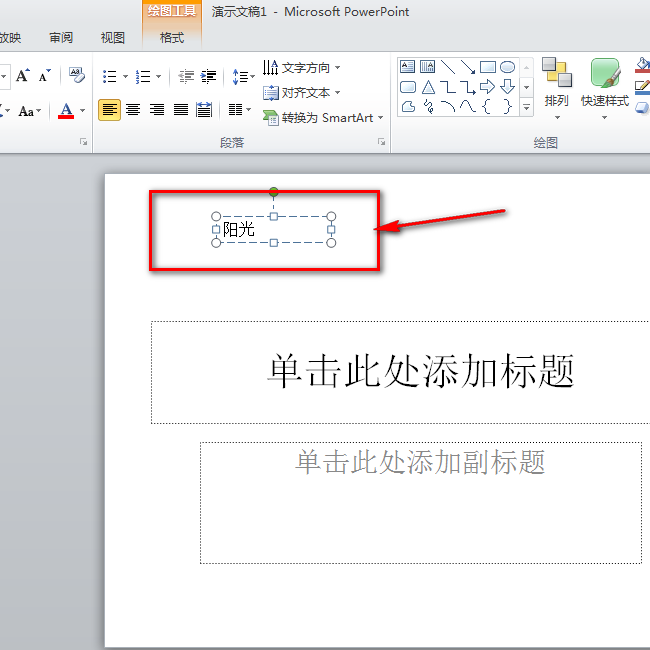Increase the list indent level
The height and width of the screenshot is (650, 650).
pos(209,77)
